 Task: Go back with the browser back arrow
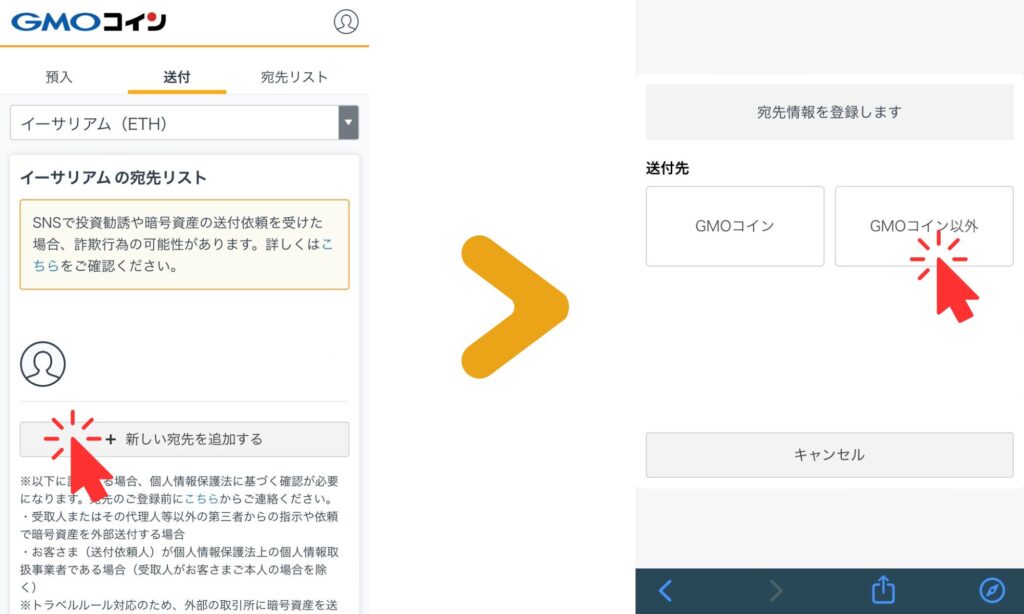pos(665,590)
